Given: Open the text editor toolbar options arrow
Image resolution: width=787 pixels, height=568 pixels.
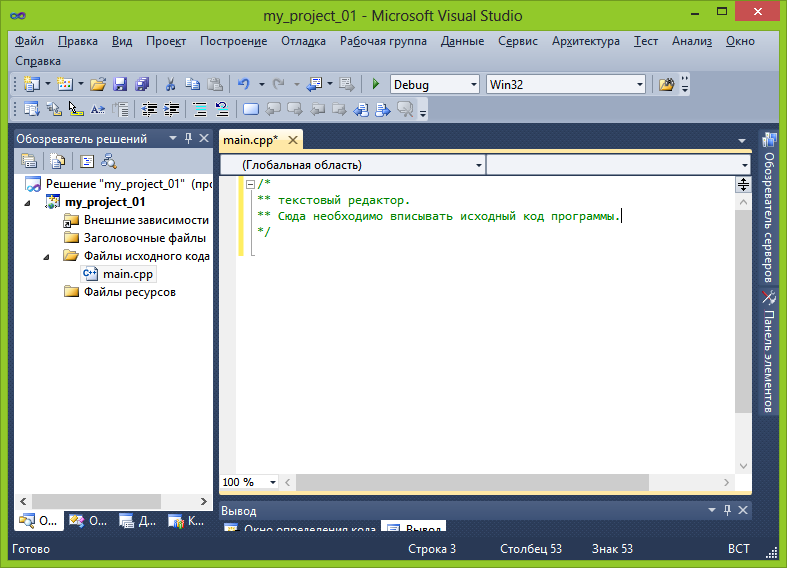Looking at the screenshot, I should [x=423, y=113].
